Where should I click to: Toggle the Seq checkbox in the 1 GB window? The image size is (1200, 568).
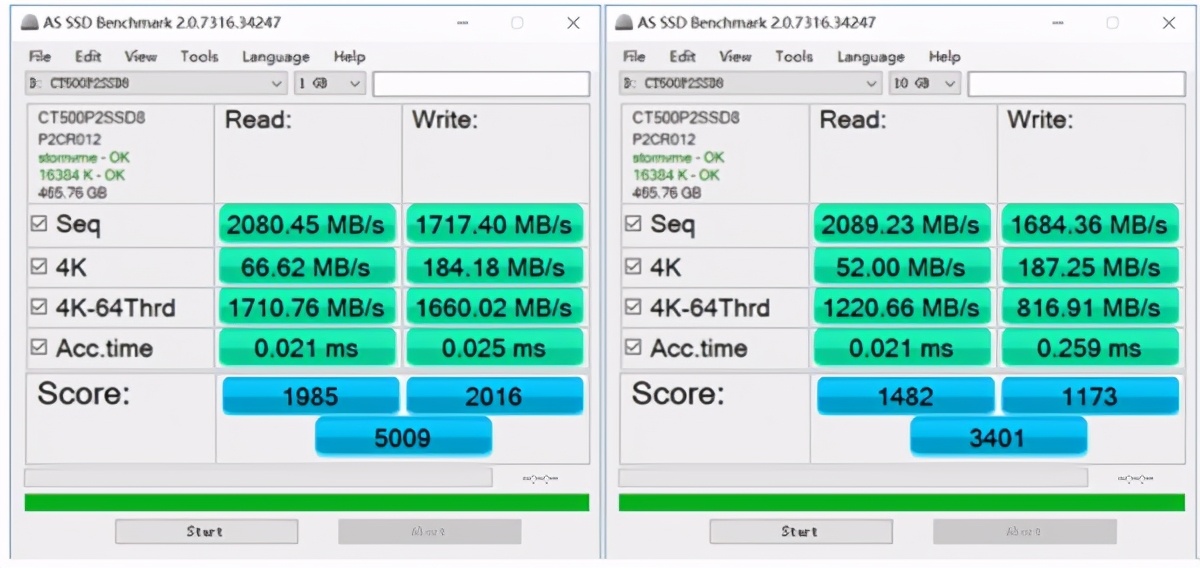click(x=39, y=225)
